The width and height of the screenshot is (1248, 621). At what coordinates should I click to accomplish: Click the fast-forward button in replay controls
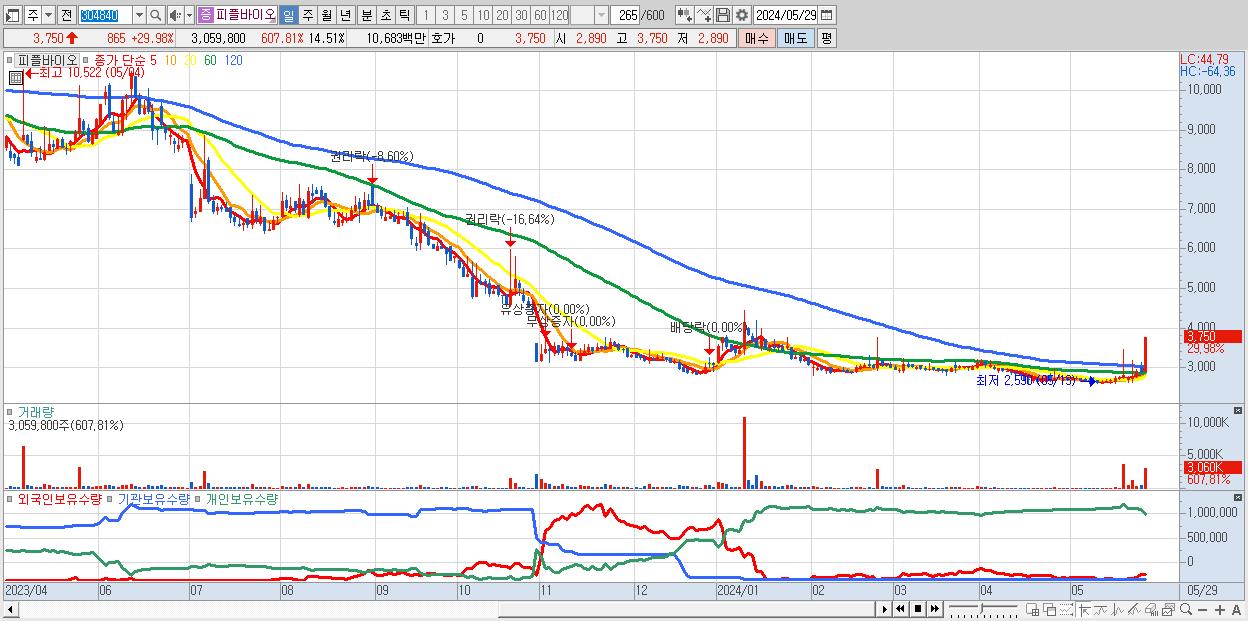click(935, 608)
